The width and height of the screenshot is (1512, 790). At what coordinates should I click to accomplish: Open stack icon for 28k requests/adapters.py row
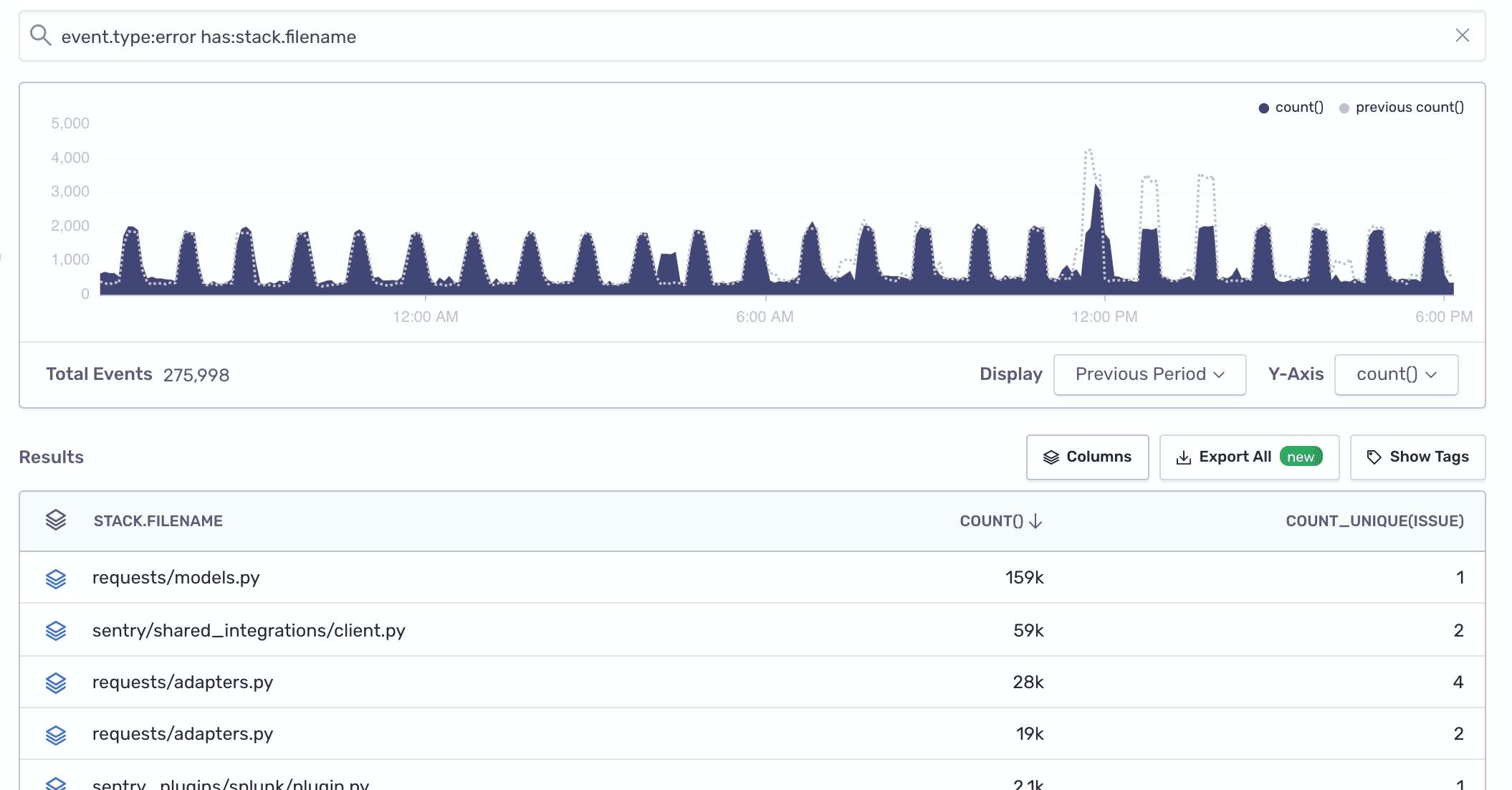[x=56, y=682]
